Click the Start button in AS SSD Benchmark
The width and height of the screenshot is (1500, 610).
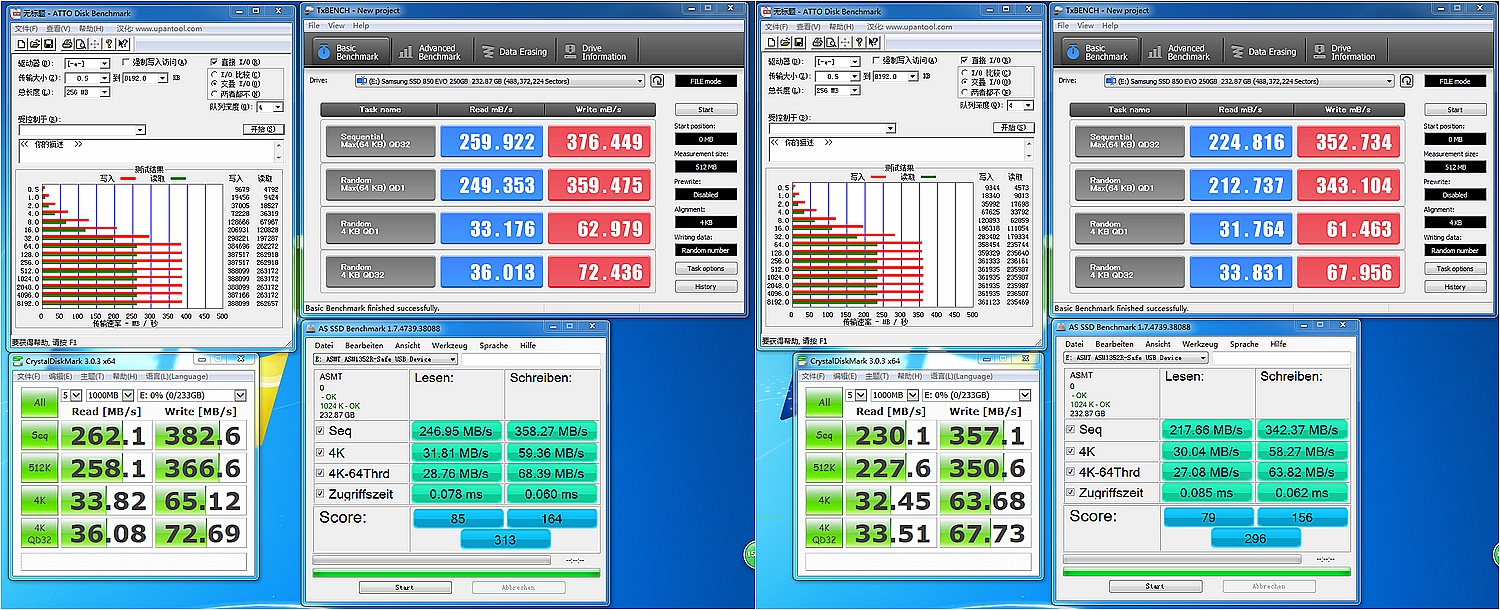[x=405, y=585]
